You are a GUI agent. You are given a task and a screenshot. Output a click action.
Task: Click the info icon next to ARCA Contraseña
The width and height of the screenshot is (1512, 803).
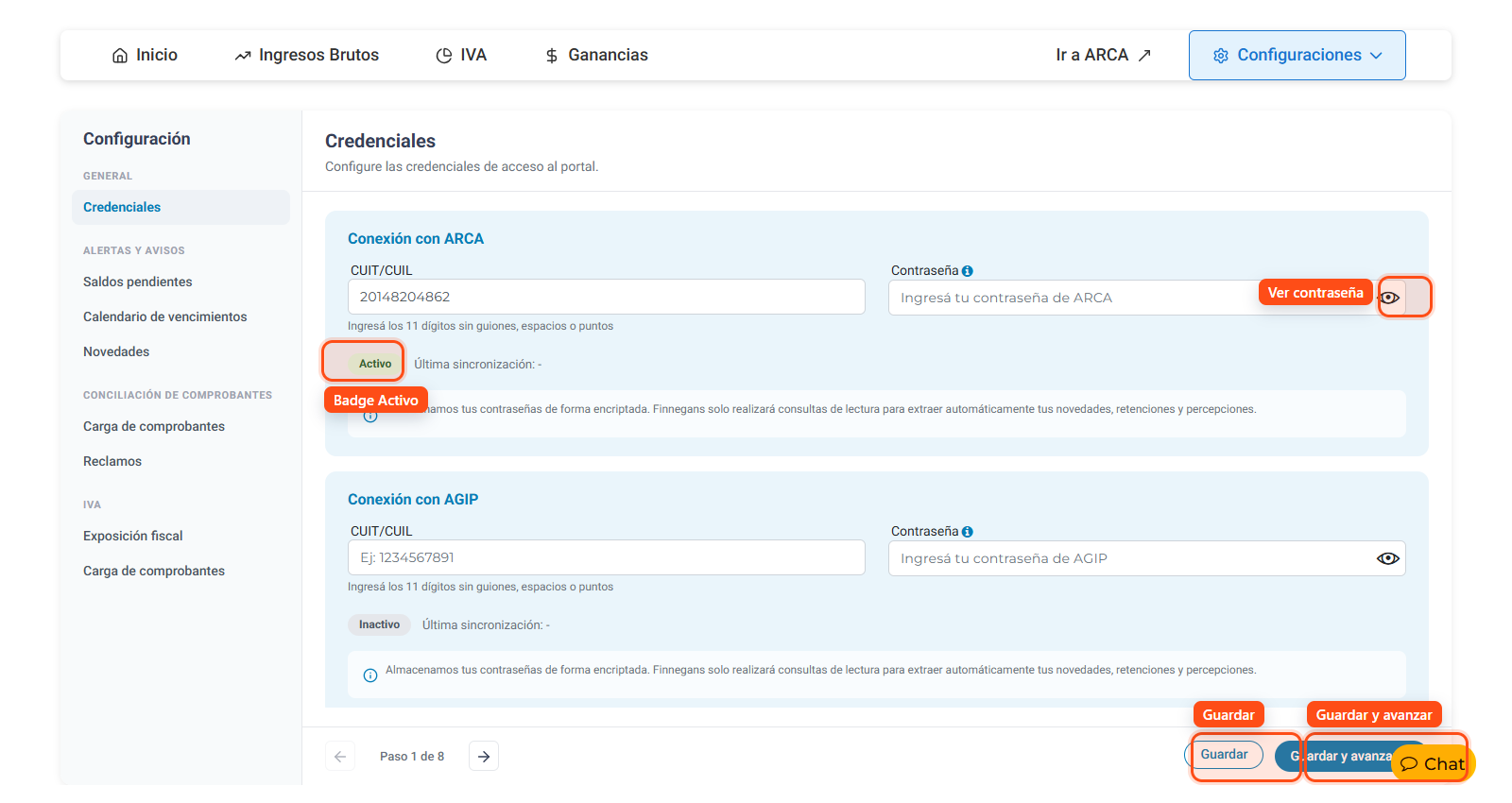[967, 271]
